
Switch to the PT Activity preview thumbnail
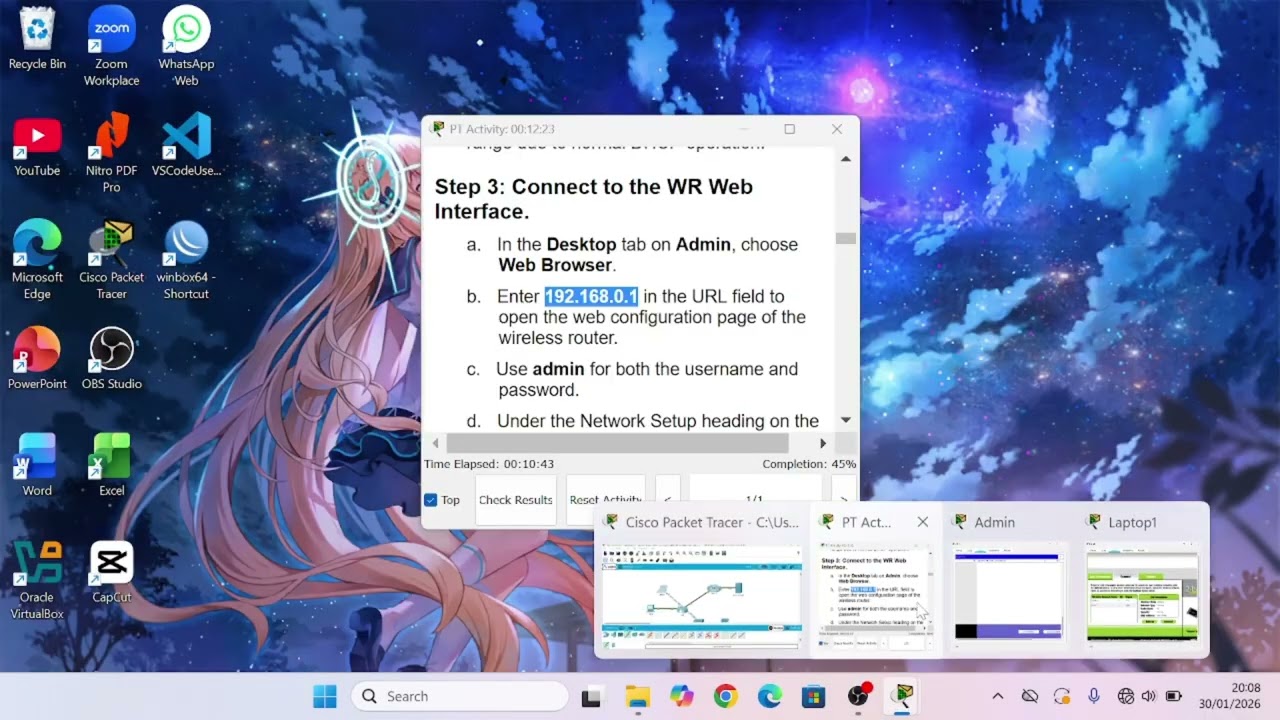(x=876, y=596)
